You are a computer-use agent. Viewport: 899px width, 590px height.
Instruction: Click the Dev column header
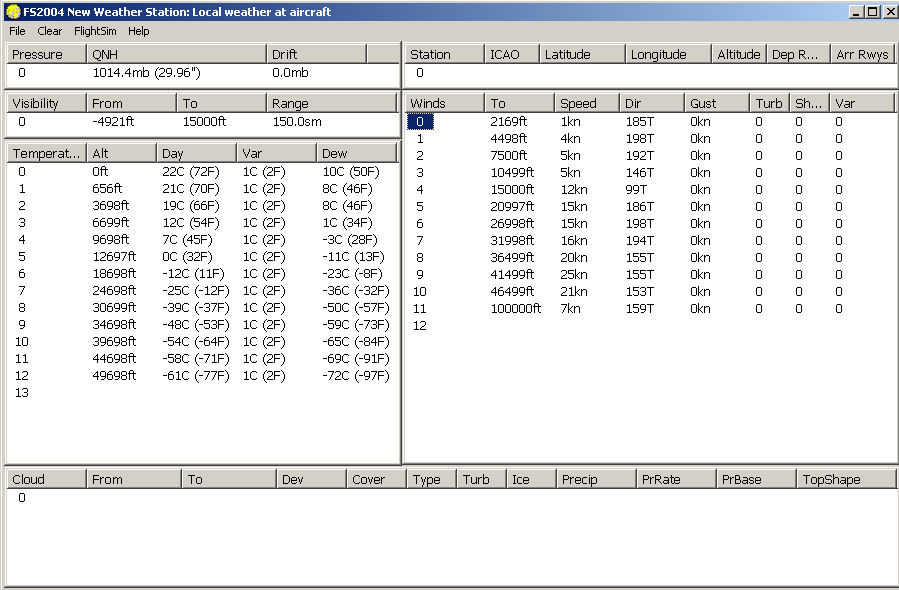pyautogui.click(x=311, y=479)
